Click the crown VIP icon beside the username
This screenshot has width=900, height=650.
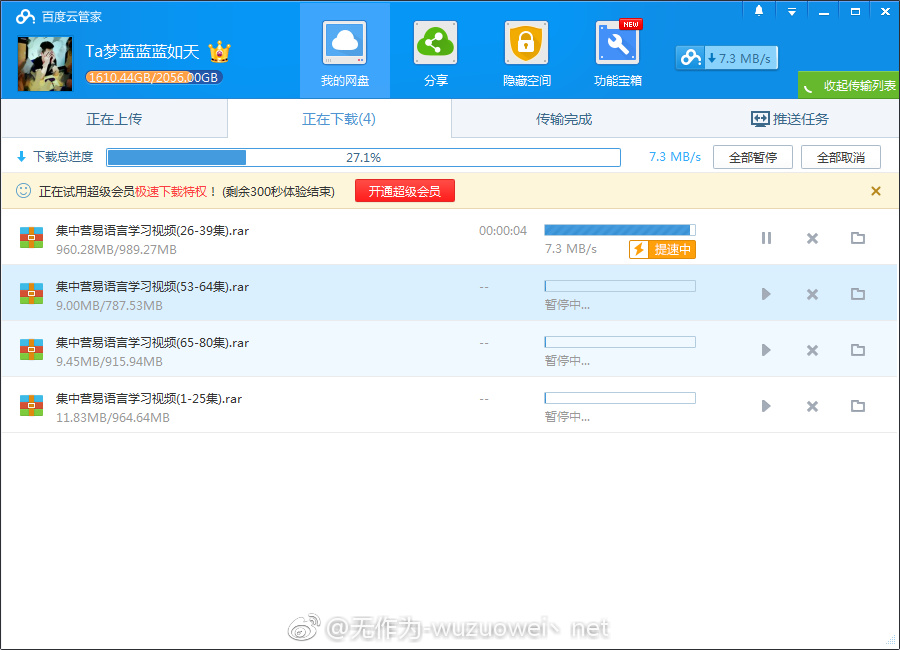[218, 51]
